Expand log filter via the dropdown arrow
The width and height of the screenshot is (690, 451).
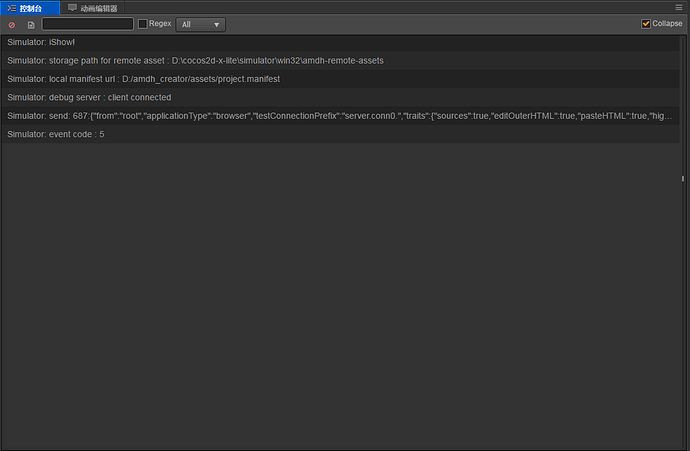pyautogui.click(x=217, y=25)
